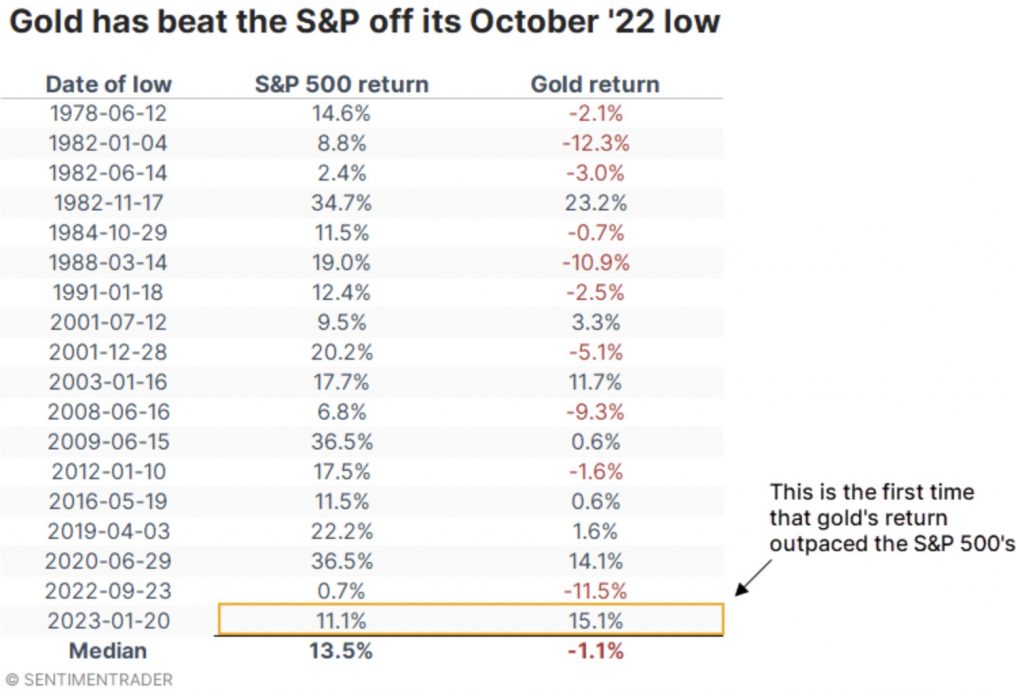1024x695 pixels.
Task: Click the "Date of low" column header
Action: tap(109, 84)
